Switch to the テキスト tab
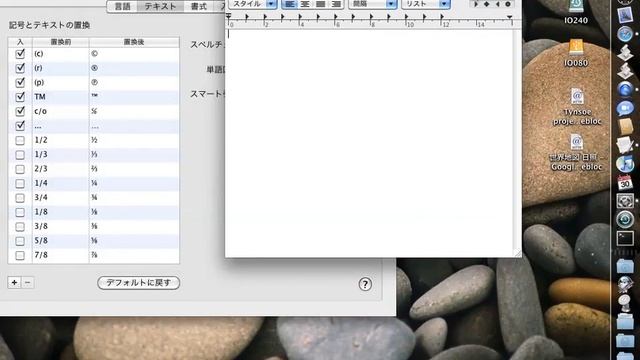The image size is (640, 360). [160, 7]
